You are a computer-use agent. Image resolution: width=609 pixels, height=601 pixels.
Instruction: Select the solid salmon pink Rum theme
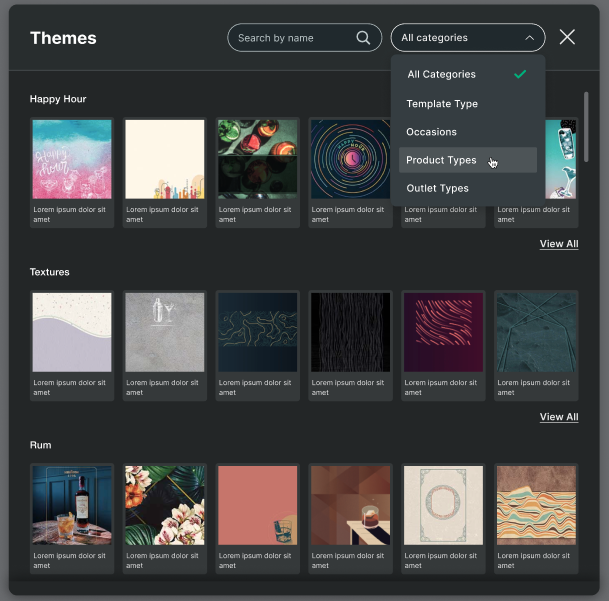click(257, 505)
